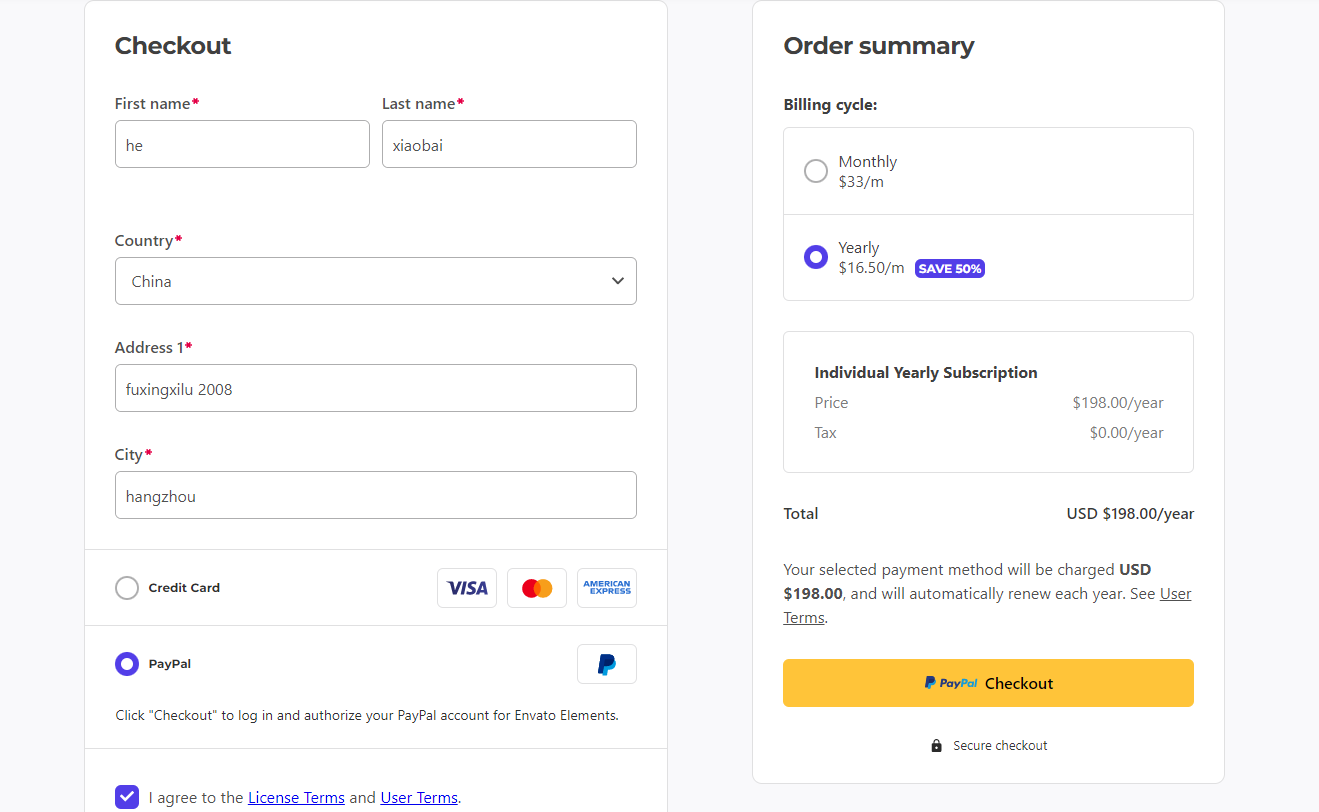Click the Mastercard logo
The image size is (1319, 812).
click(537, 588)
